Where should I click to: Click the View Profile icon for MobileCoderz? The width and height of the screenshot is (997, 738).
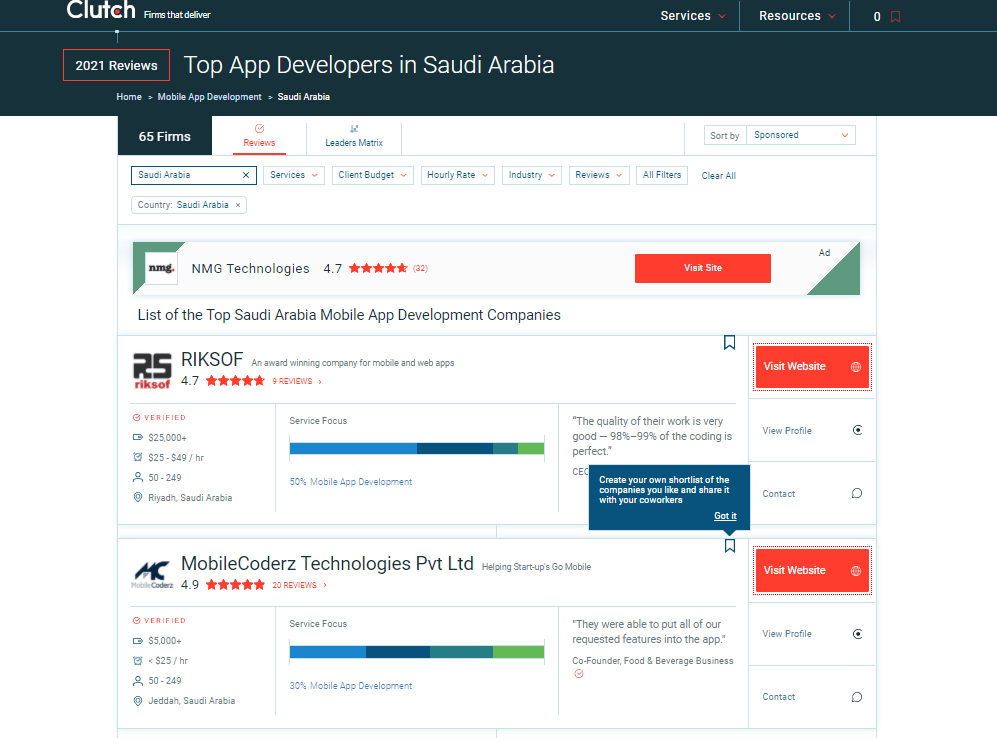tap(857, 634)
